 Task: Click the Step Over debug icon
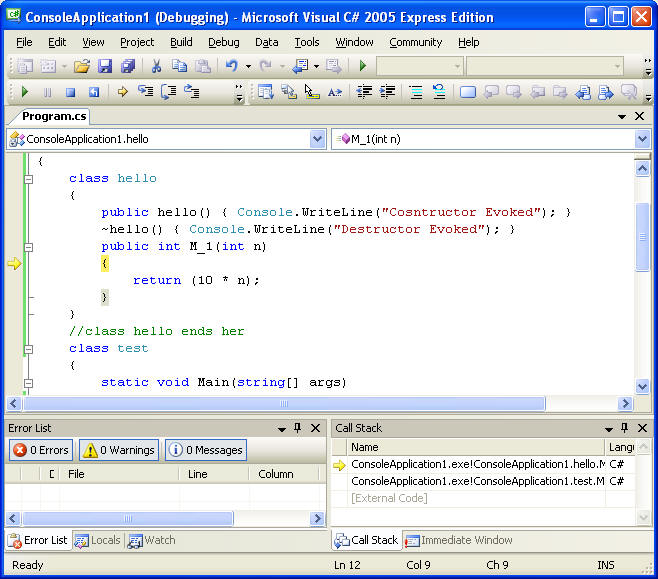[x=168, y=92]
